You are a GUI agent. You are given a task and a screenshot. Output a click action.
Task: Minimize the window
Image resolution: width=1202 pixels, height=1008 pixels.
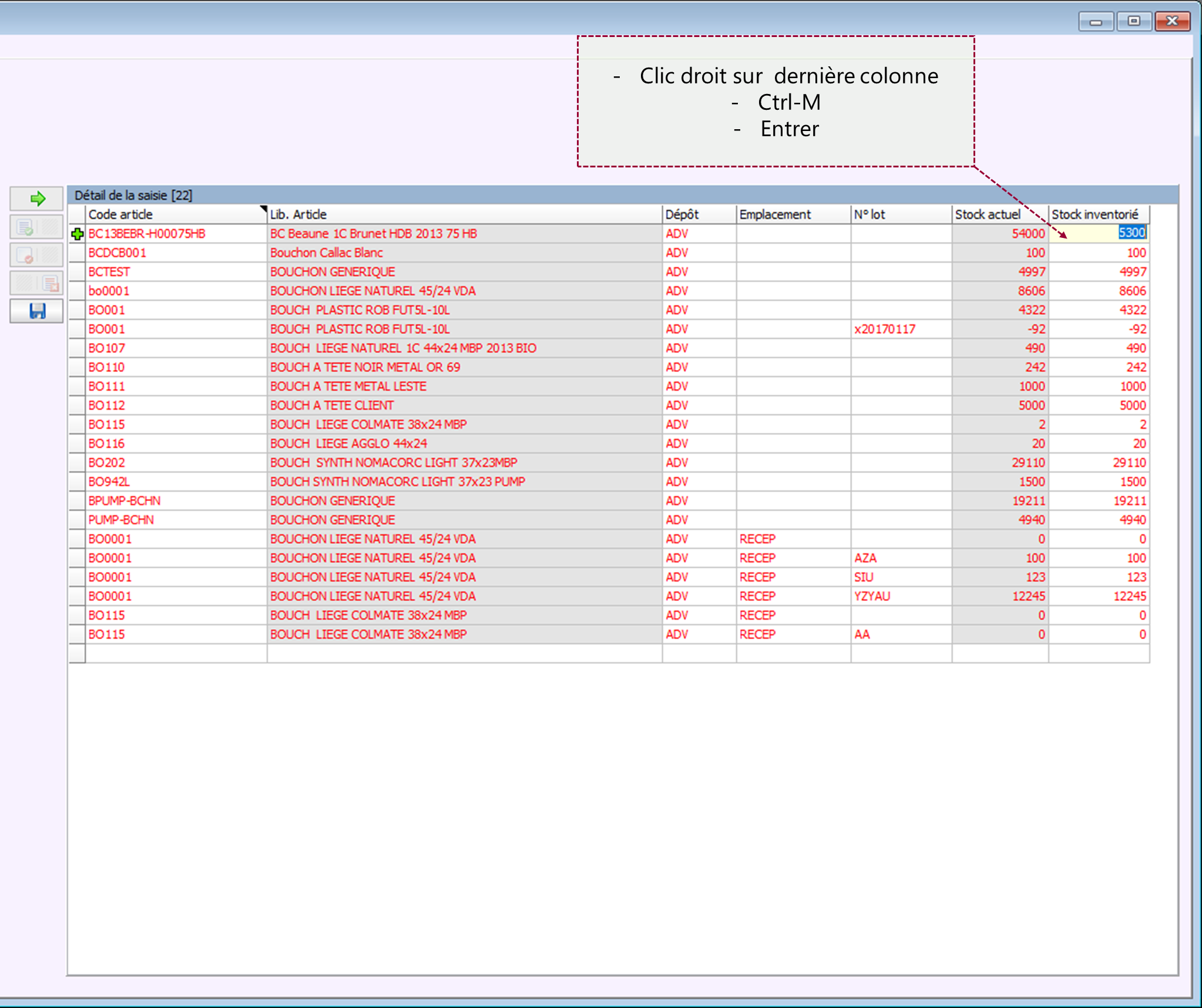(1096, 21)
